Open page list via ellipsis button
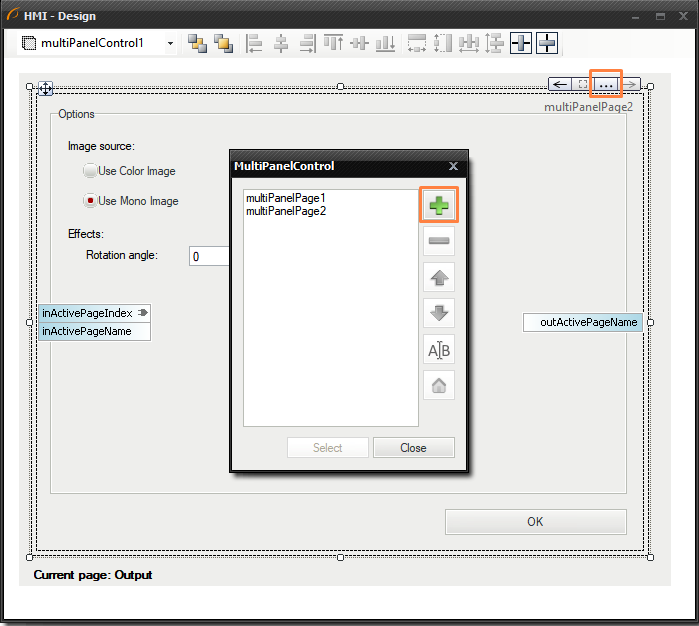Viewport: 699px width, 626px height. [x=605, y=85]
